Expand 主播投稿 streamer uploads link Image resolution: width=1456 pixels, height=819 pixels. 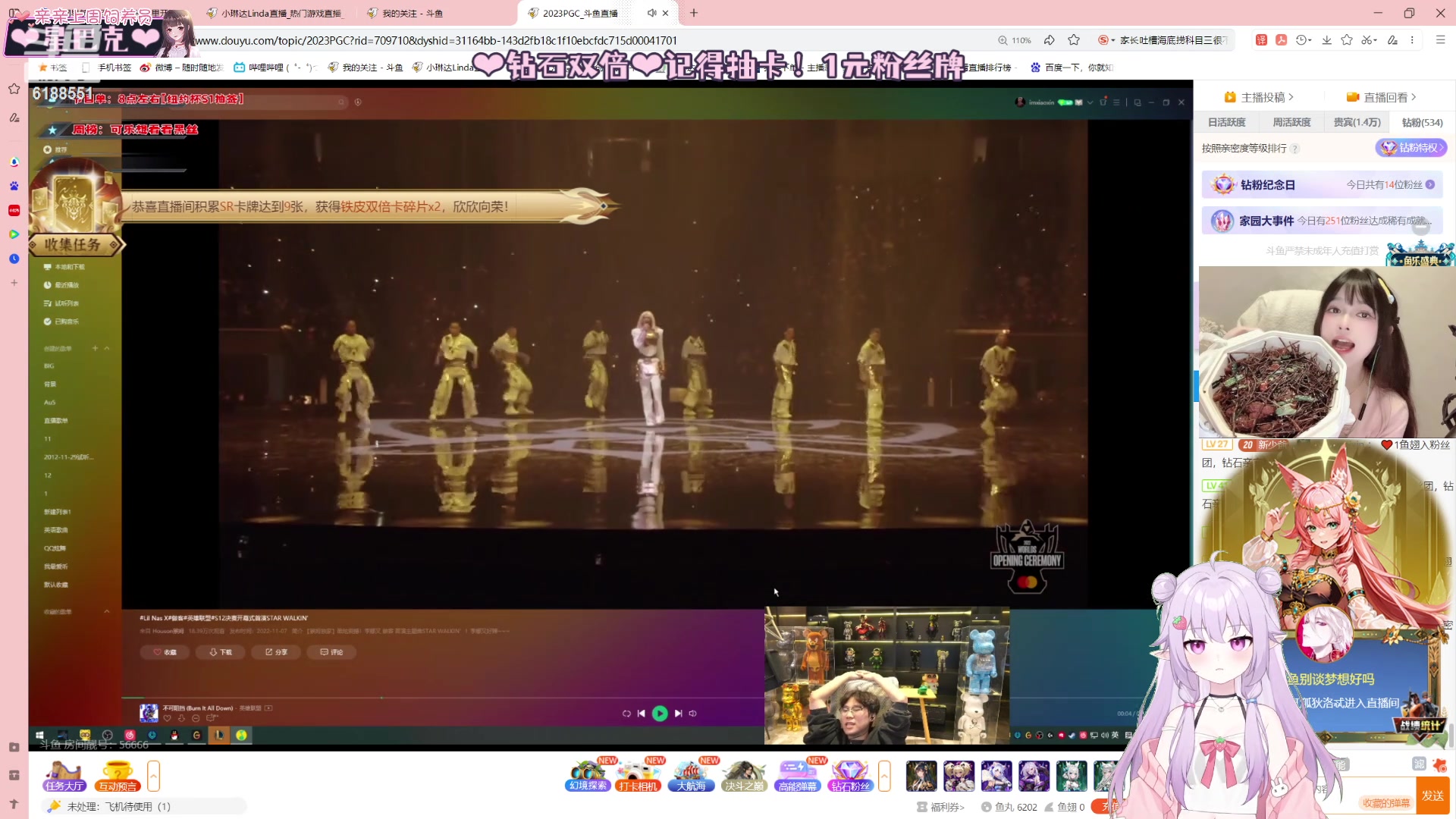click(x=1259, y=97)
